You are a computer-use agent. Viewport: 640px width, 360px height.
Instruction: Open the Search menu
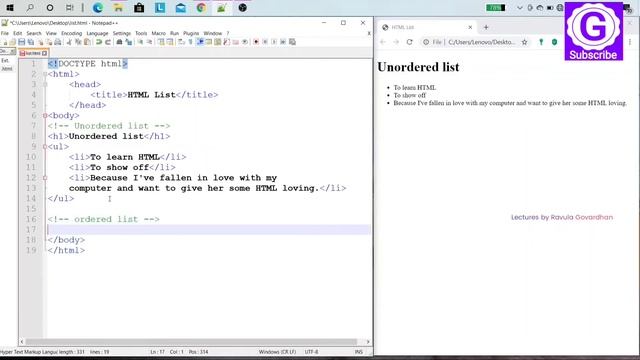coord(34,33)
